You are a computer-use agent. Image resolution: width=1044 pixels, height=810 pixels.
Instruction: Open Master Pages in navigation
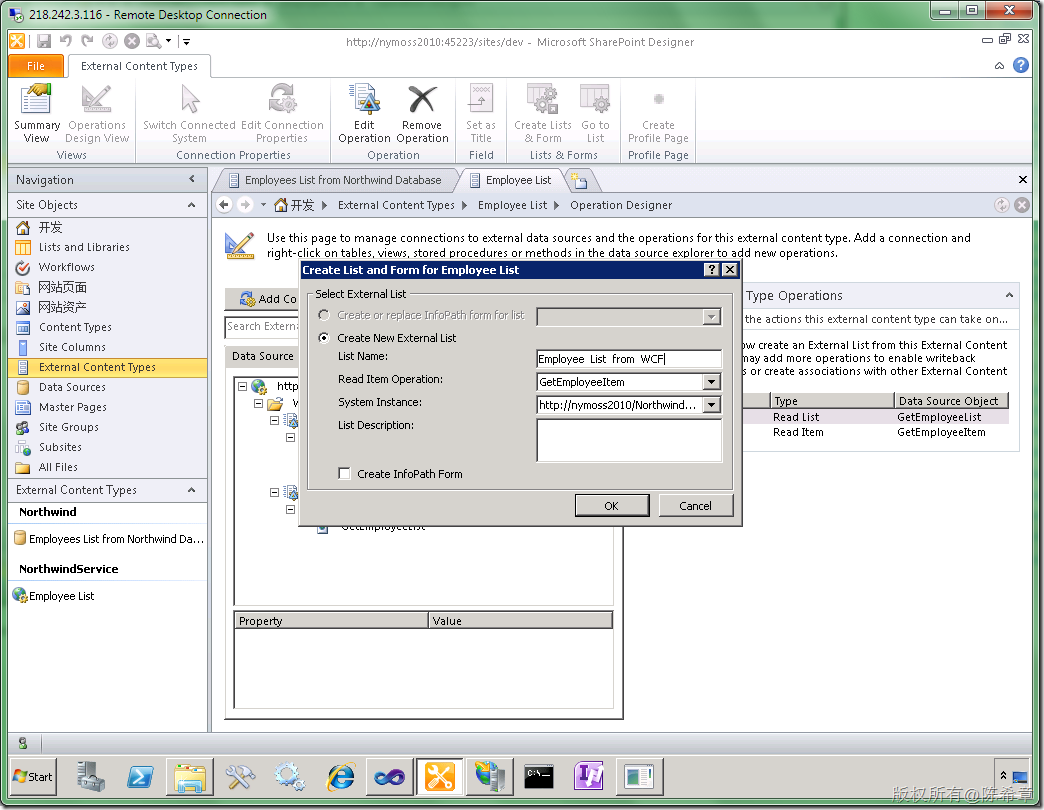73,407
